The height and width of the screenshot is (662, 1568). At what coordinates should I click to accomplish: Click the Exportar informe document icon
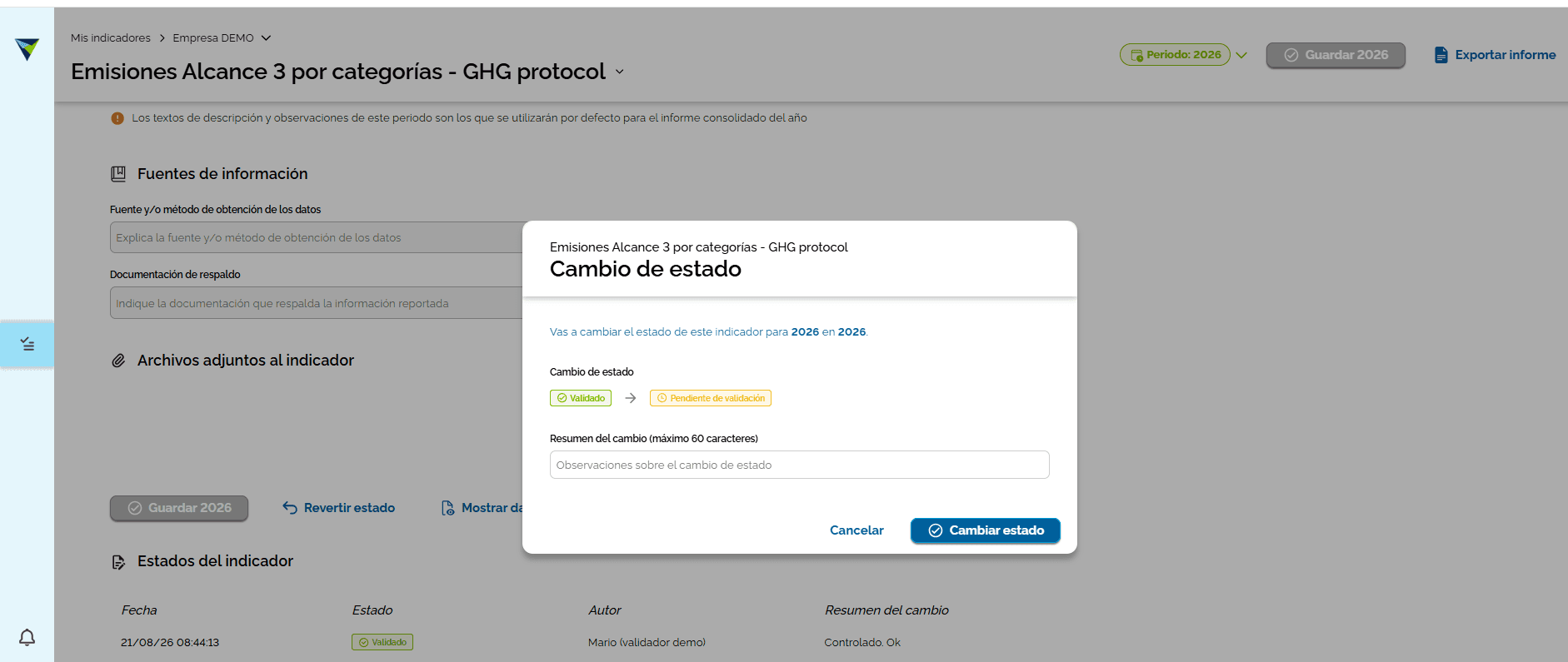[x=1441, y=55]
